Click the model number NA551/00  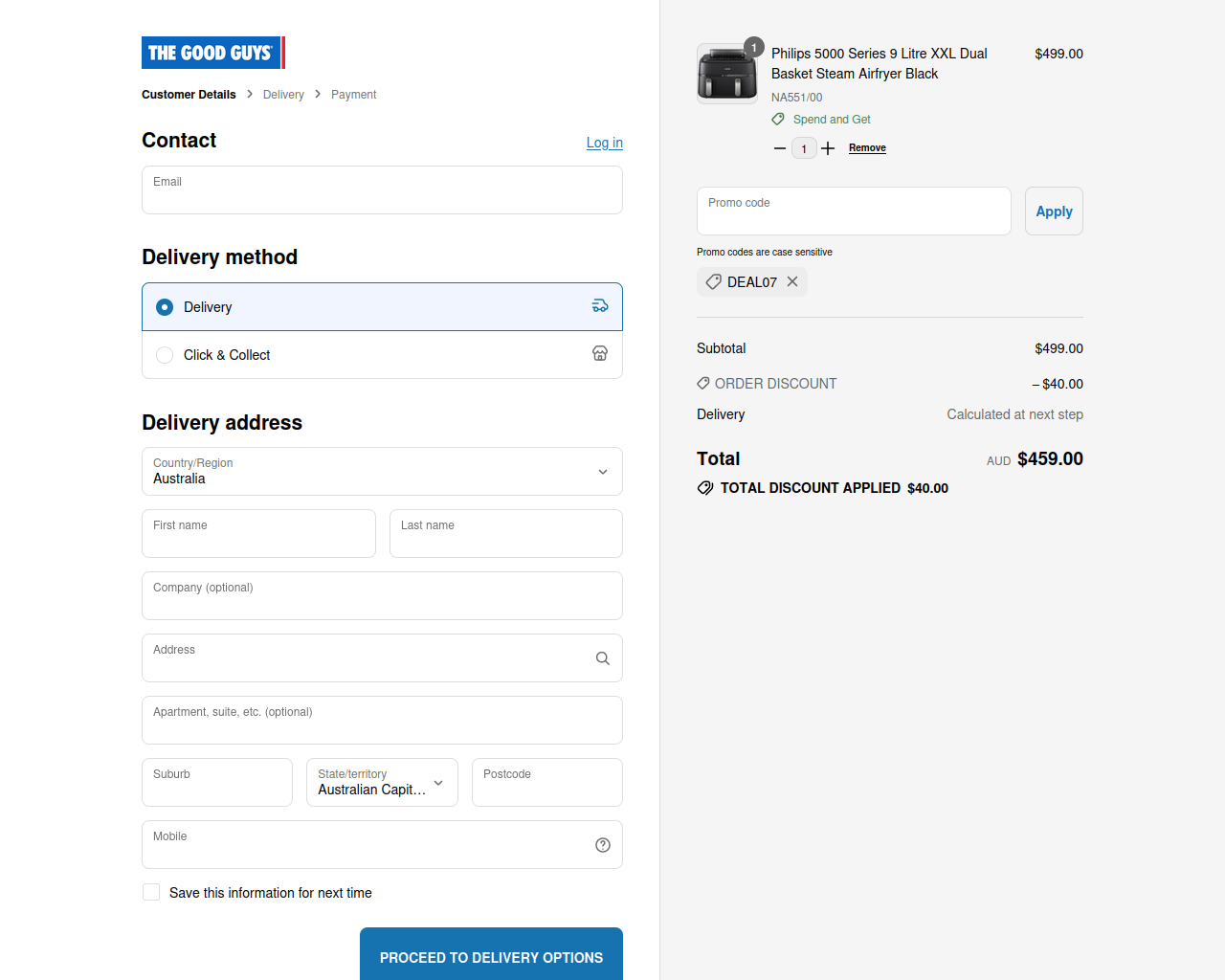[x=797, y=98]
